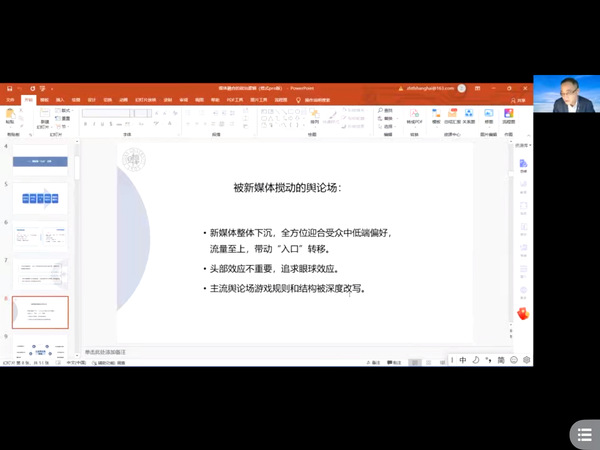Viewport: 600px width, 450px height.
Task: Click the 重置 reset slide button
Action: [x=63, y=118]
